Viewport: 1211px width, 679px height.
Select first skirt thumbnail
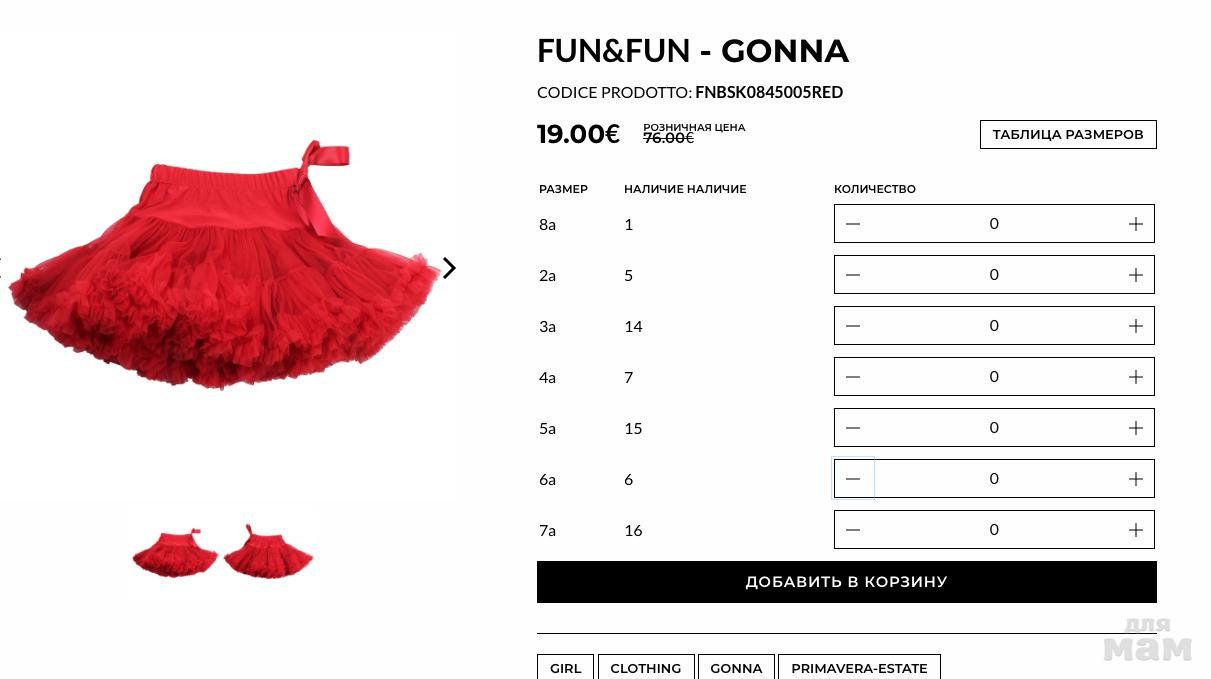pos(176,552)
